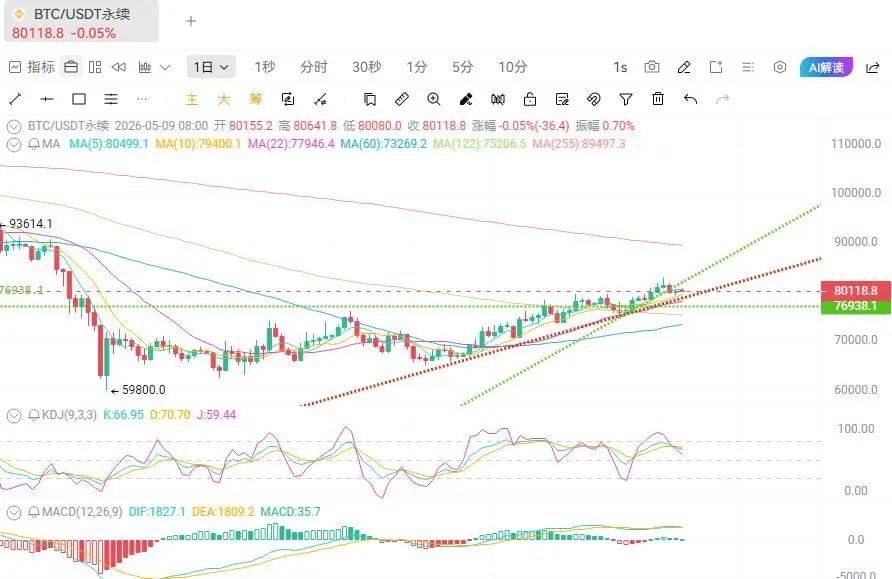Toggle the 筹 chip distribution indicator
Image resolution: width=892 pixels, height=579 pixels.
(255, 100)
